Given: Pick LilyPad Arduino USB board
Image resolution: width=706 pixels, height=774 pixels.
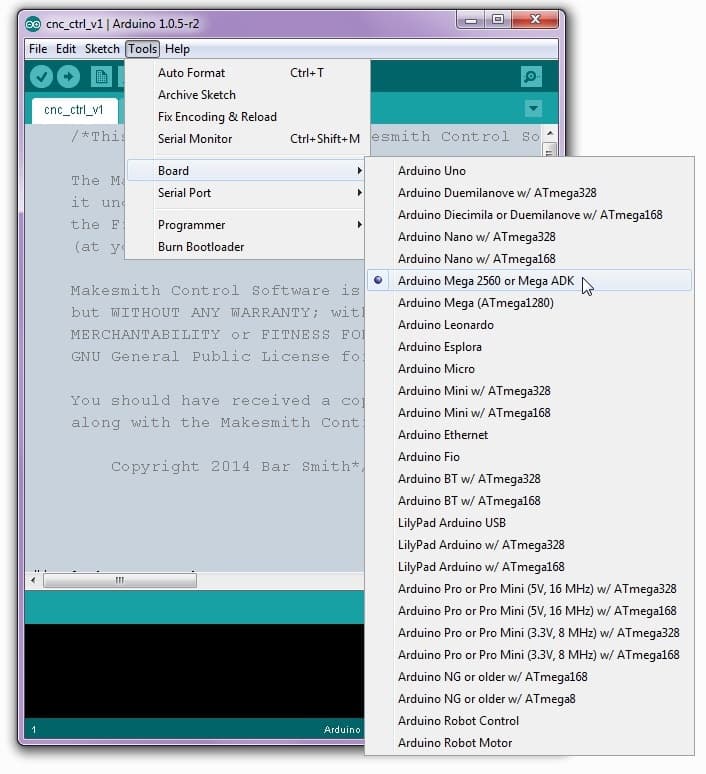Looking at the screenshot, I should click(x=451, y=523).
